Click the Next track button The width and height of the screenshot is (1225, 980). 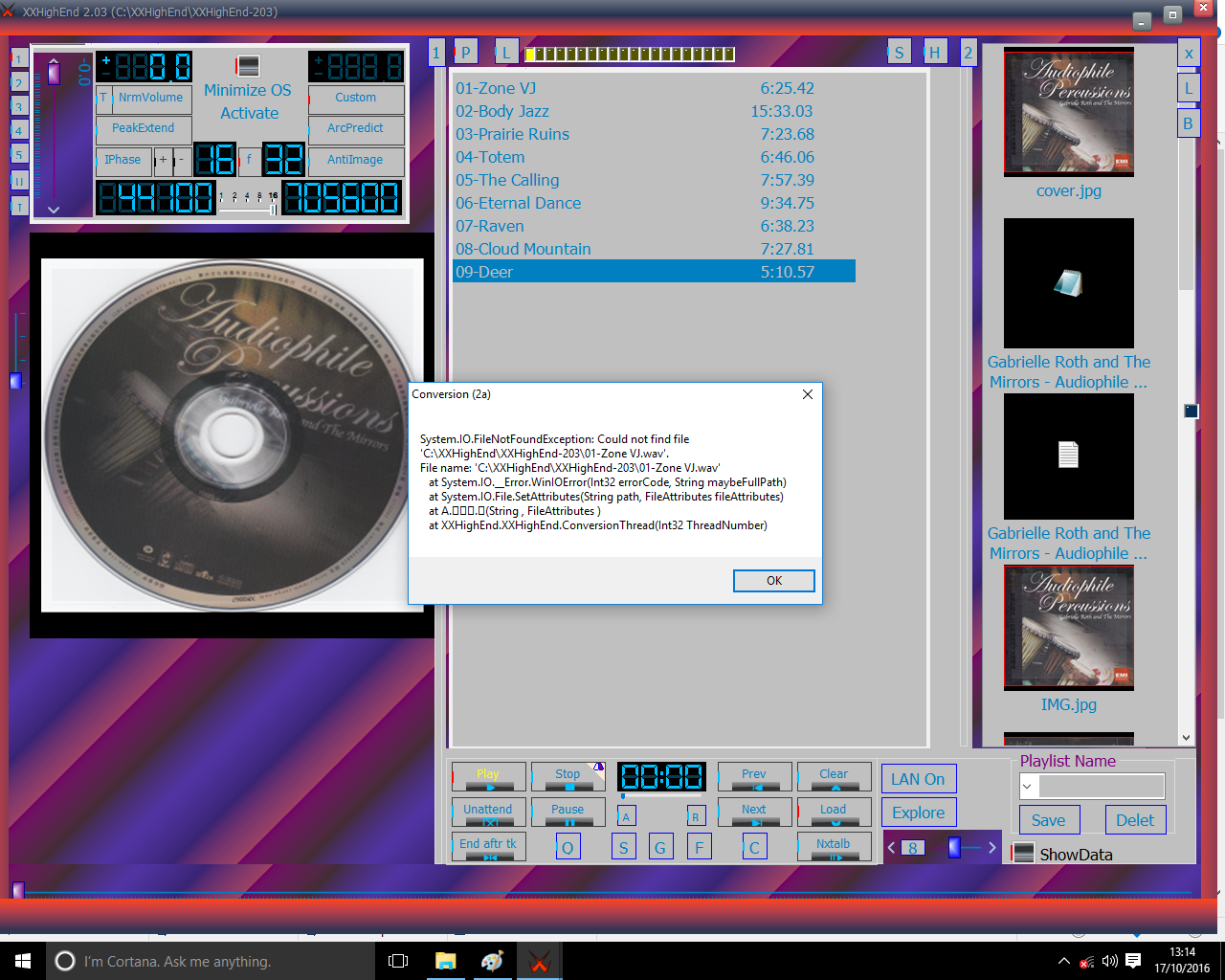click(x=754, y=812)
